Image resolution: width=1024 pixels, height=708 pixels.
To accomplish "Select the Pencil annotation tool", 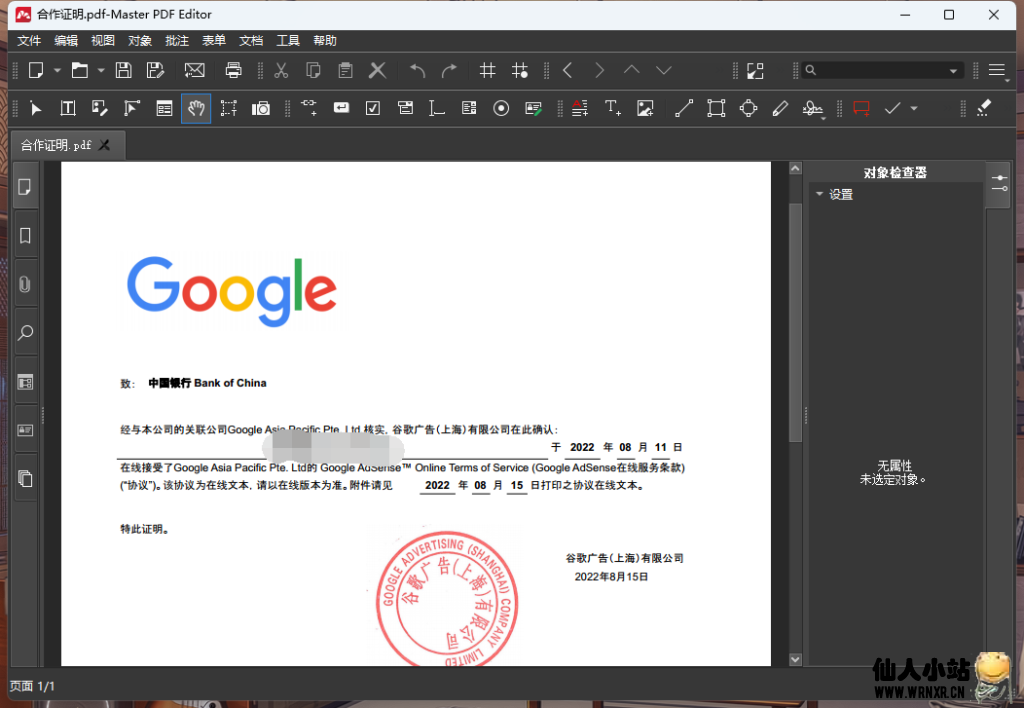I will pos(782,108).
